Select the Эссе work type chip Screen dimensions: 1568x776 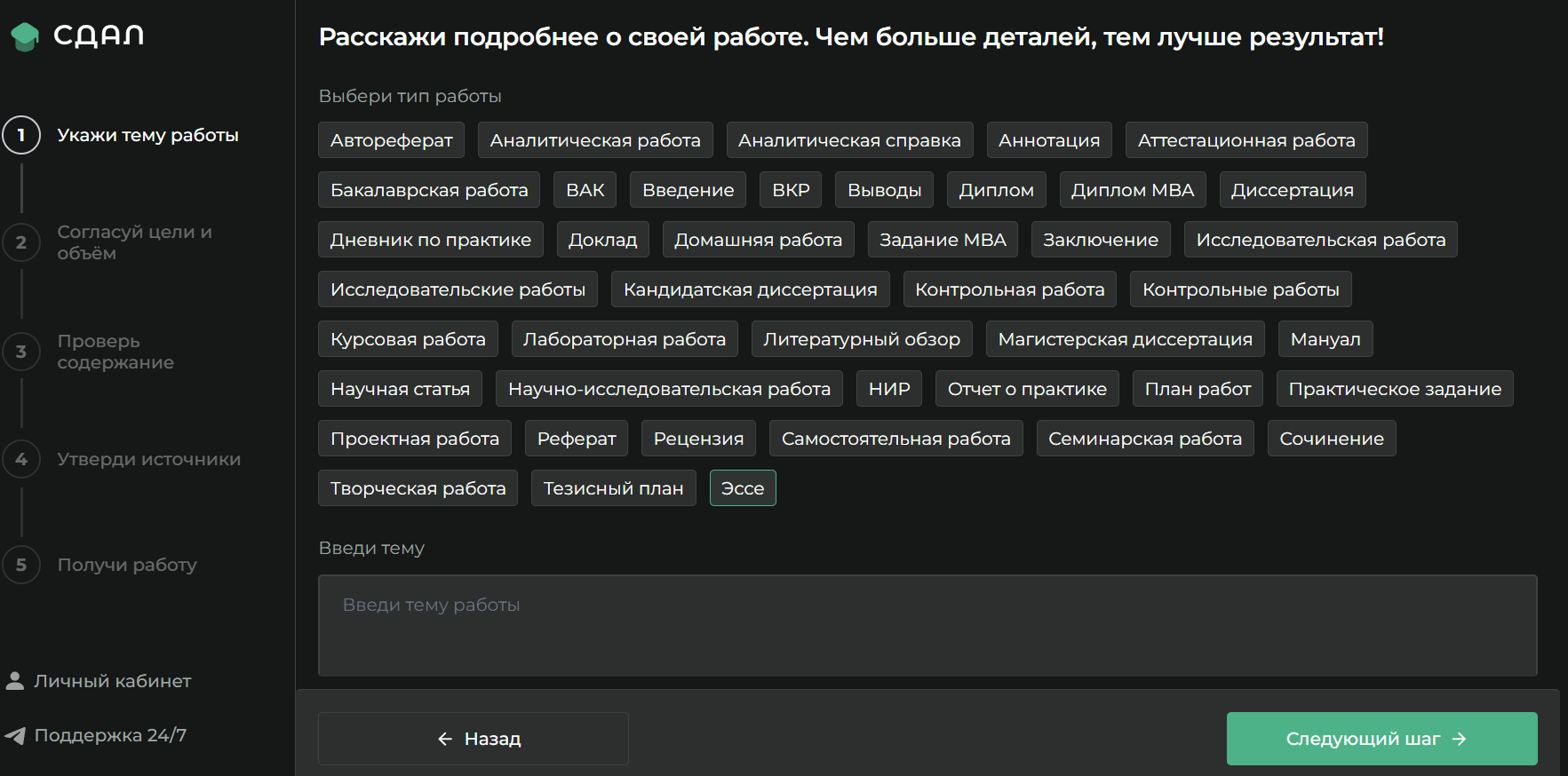(743, 488)
